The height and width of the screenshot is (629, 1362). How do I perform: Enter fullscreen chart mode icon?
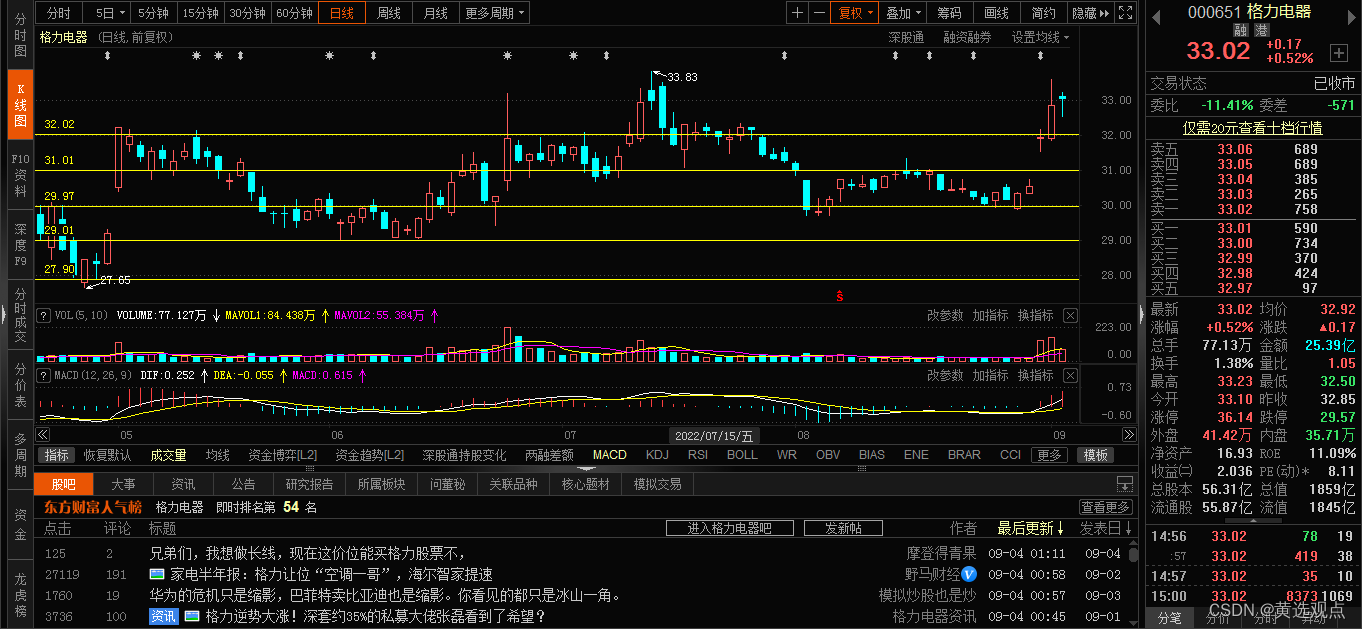[x=1126, y=13]
